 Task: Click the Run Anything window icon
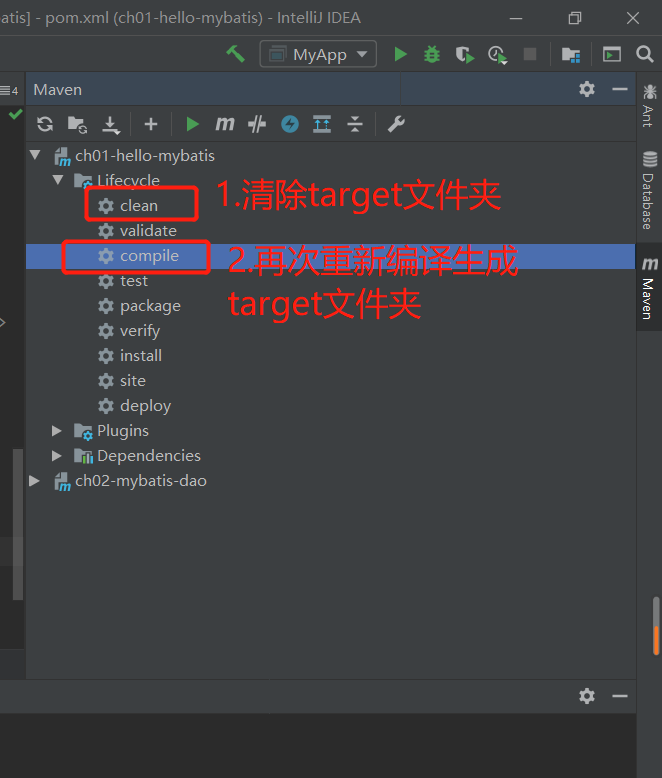click(x=611, y=54)
